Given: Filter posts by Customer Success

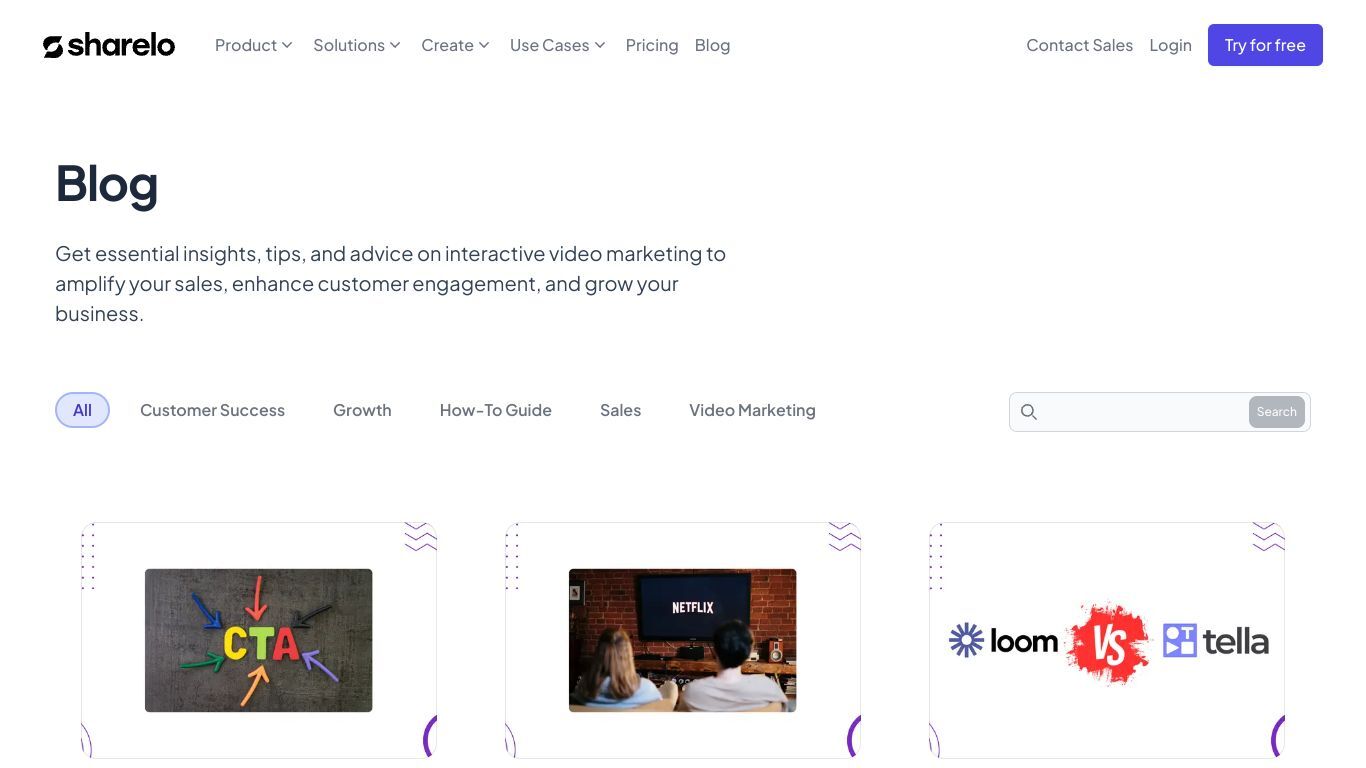Looking at the screenshot, I should 212,410.
